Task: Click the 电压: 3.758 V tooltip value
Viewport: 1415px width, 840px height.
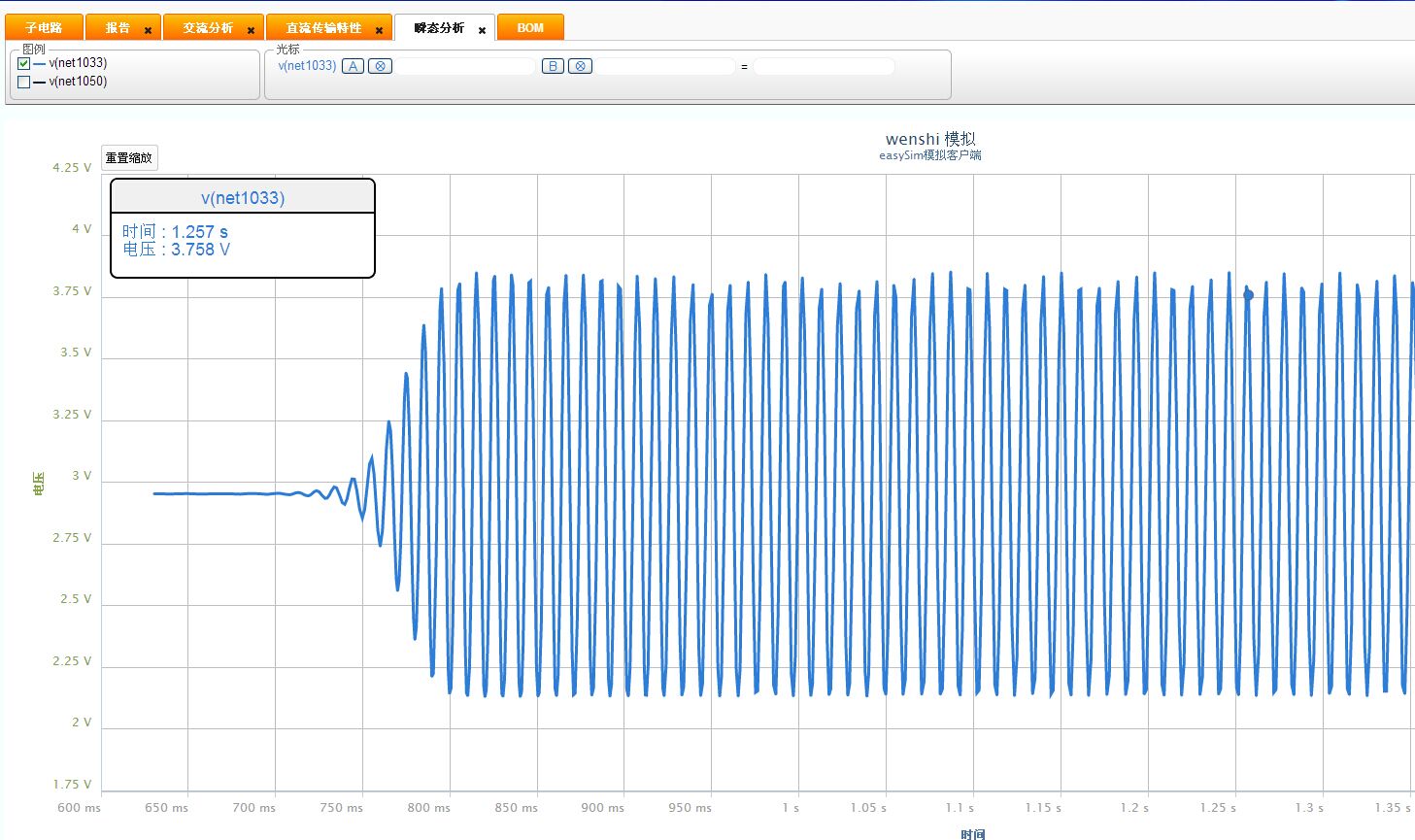Action: click(x=176, y=250)
